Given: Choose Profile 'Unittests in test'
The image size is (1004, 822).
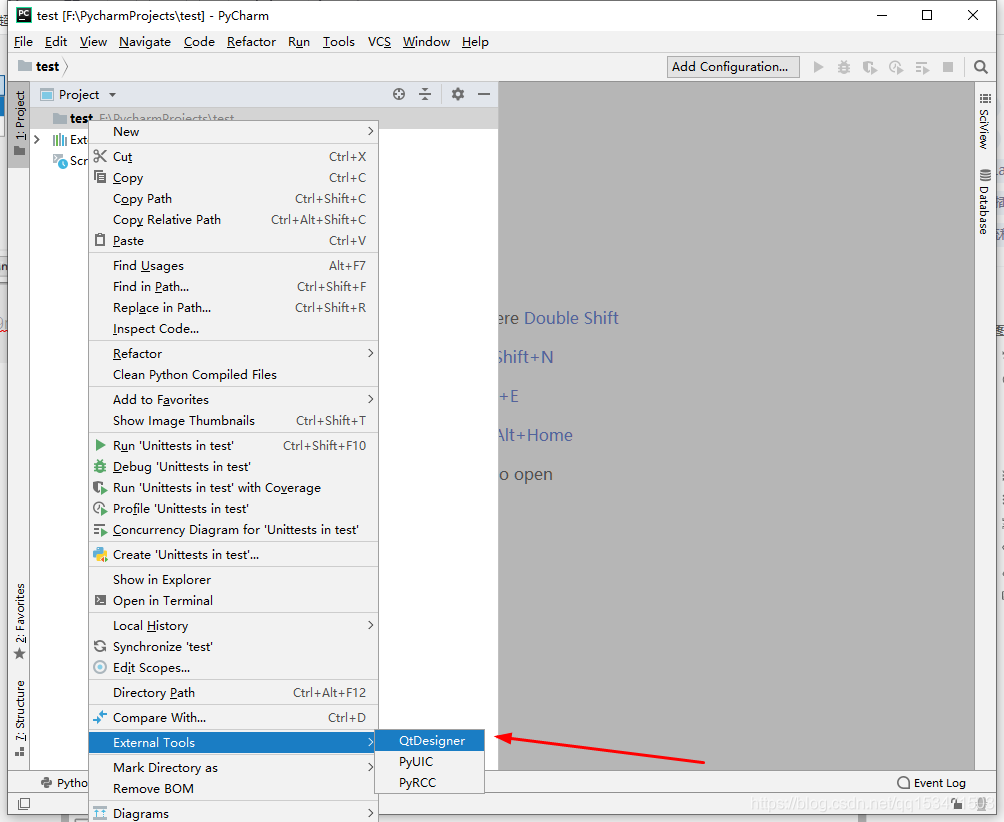Looking at the screenshot, I should click(x=233, y=509).
